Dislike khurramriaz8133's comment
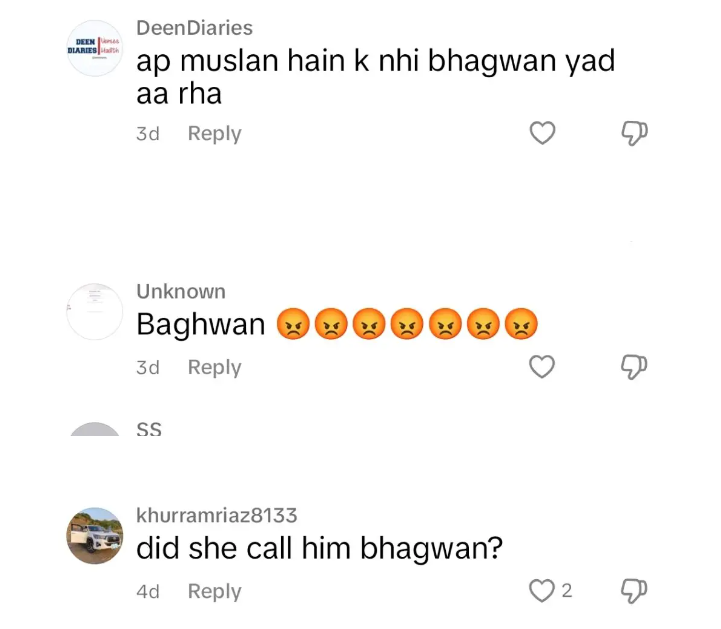The height and width of the screenshot is (629, 721). (x=634, y=591)
